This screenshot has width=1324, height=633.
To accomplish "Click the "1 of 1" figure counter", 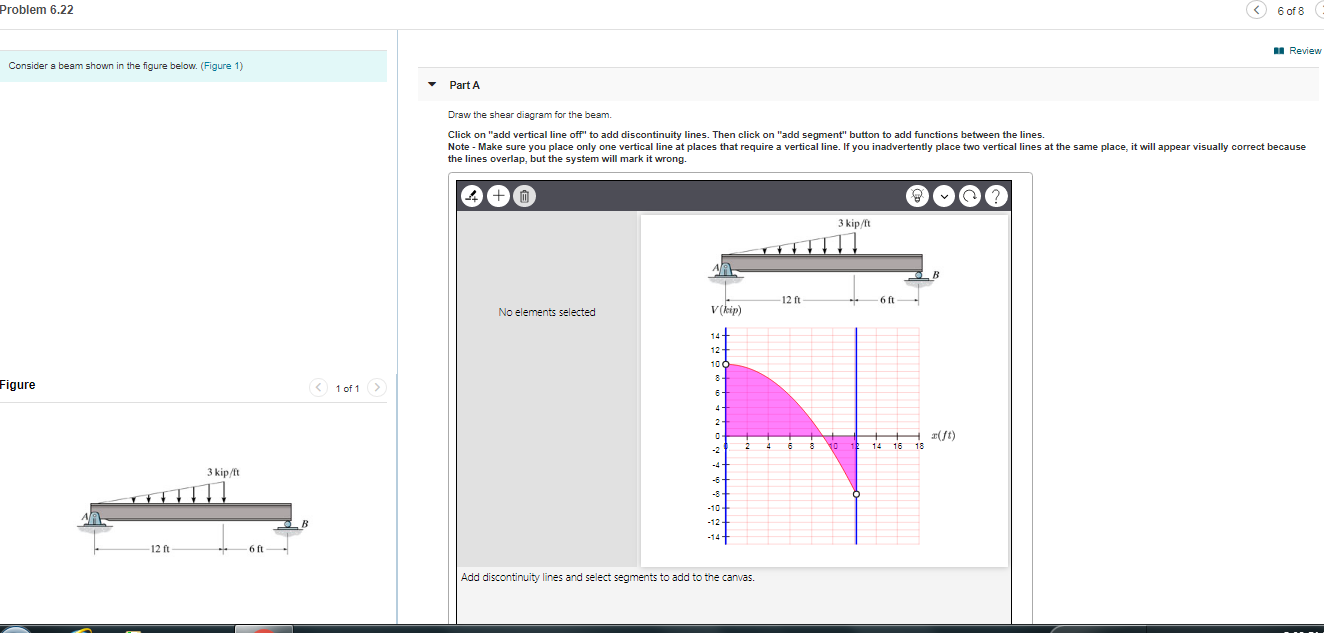I will click(x=348, y=388).
